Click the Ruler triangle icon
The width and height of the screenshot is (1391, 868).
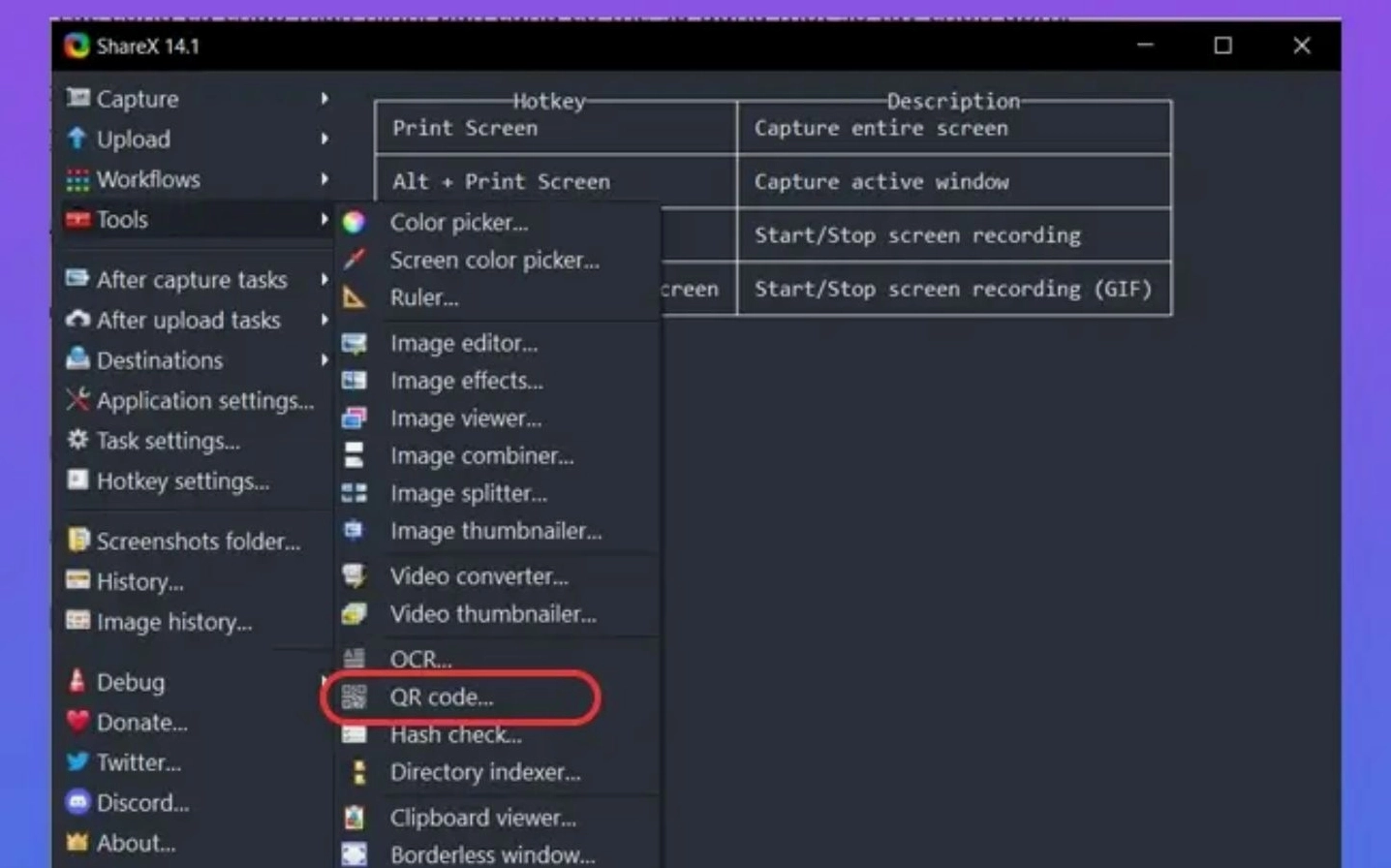[x=354, y=297]
